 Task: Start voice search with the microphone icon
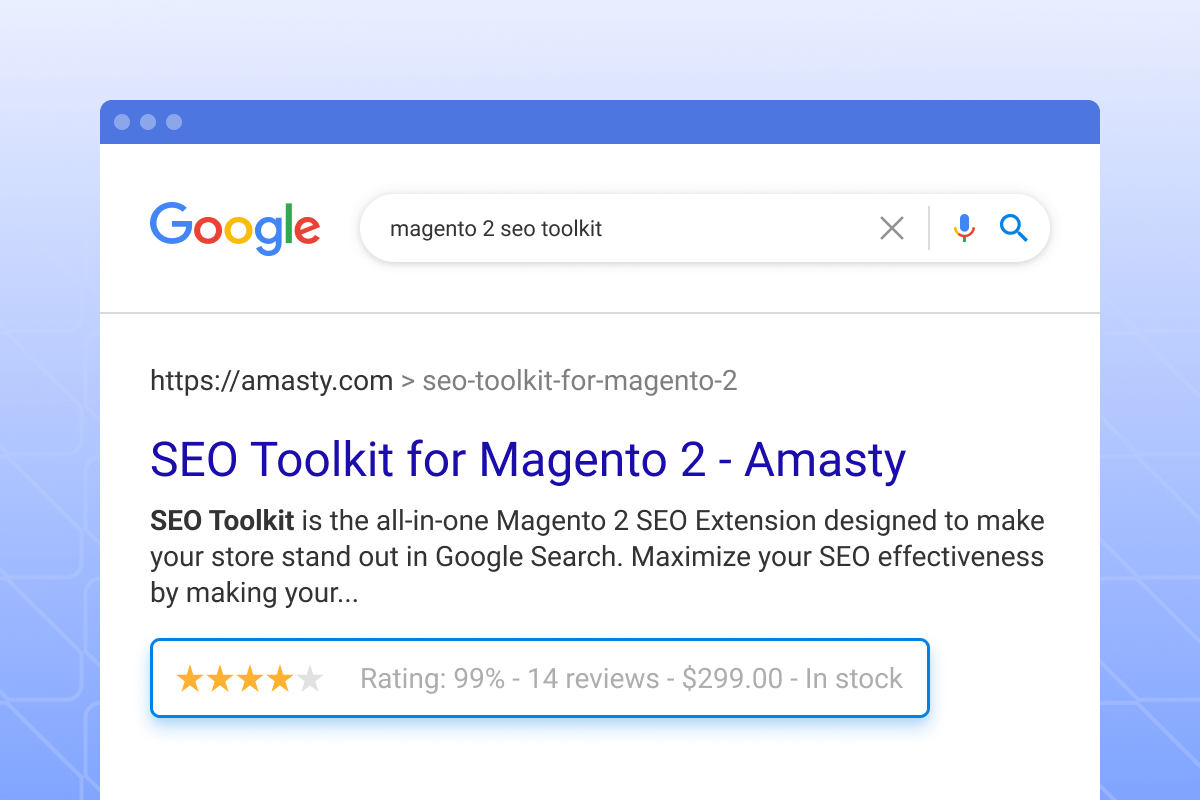point(963,228)
